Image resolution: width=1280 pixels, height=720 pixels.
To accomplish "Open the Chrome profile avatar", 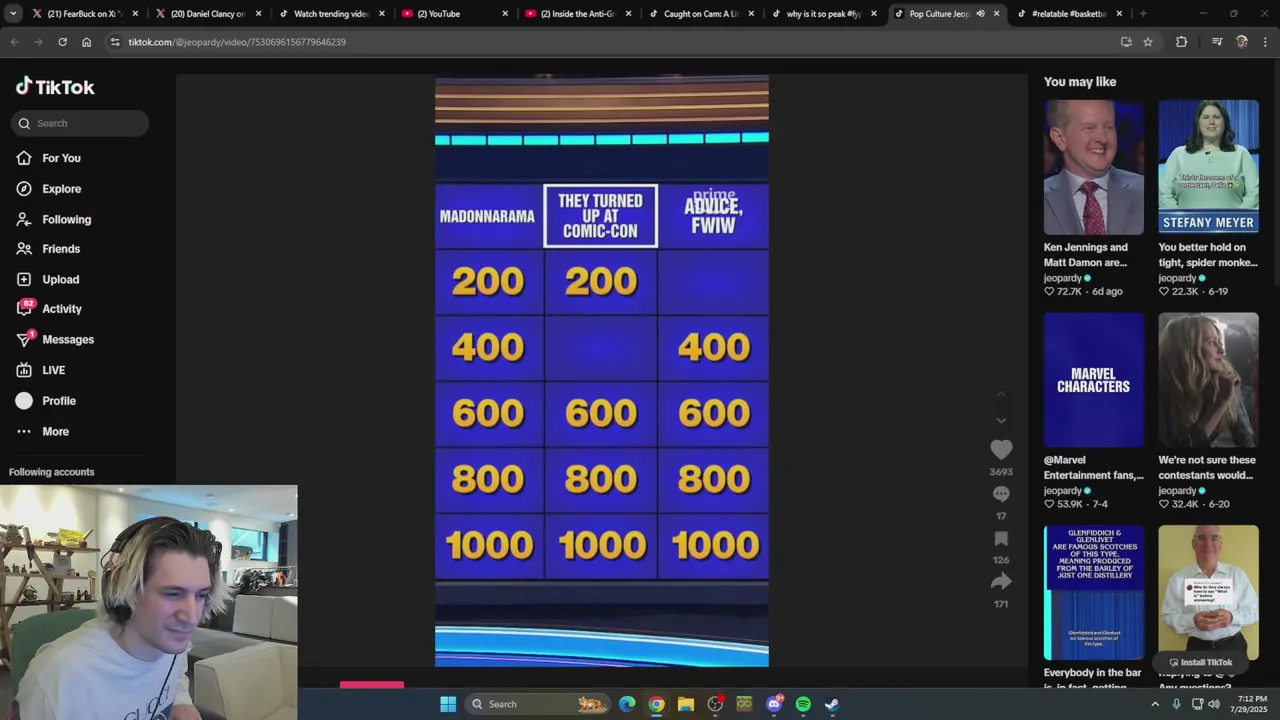I will pyautogui.click(x=1242, y=42).
